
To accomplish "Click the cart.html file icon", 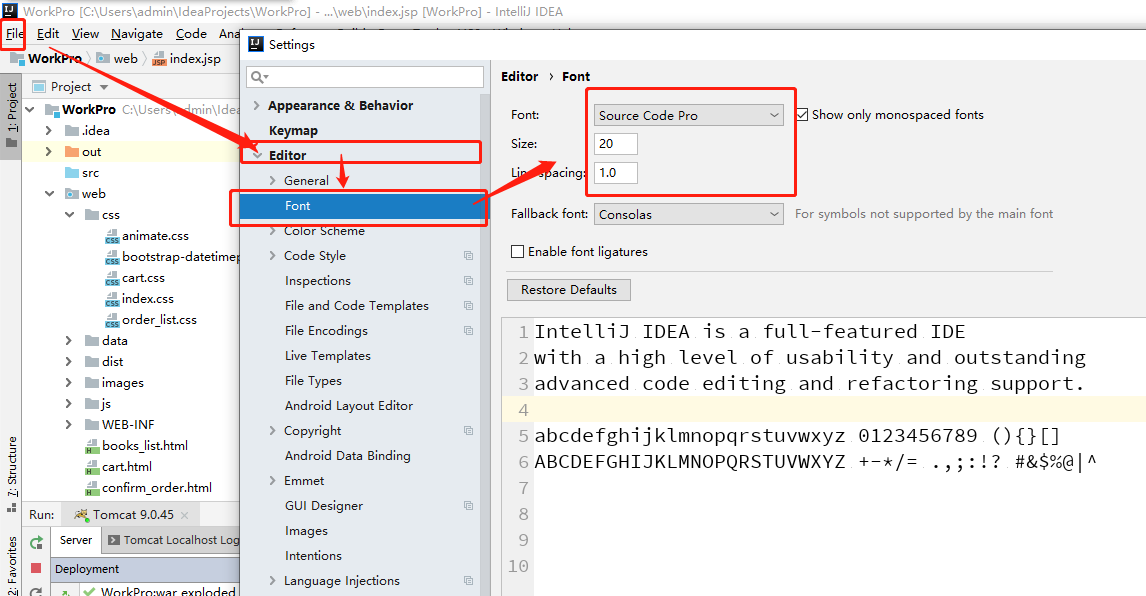I will pyautogui.click(x=92, y=467).
